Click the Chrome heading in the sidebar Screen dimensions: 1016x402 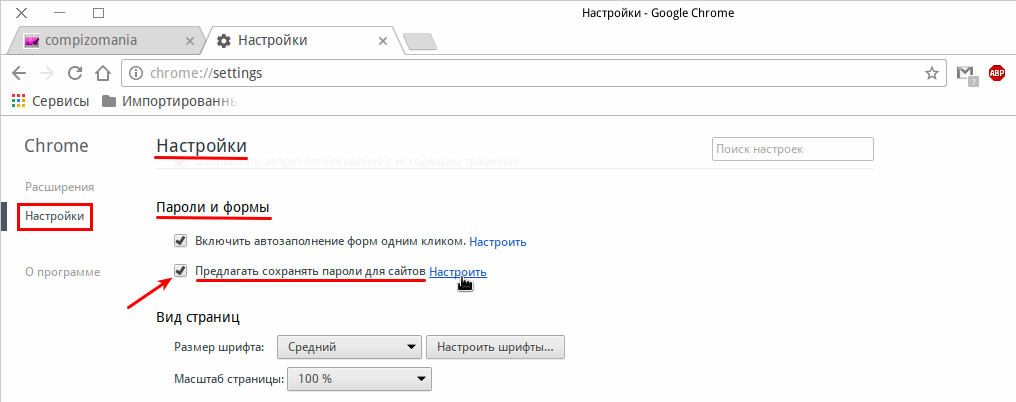pyautogui.click(x=56, y=146)
